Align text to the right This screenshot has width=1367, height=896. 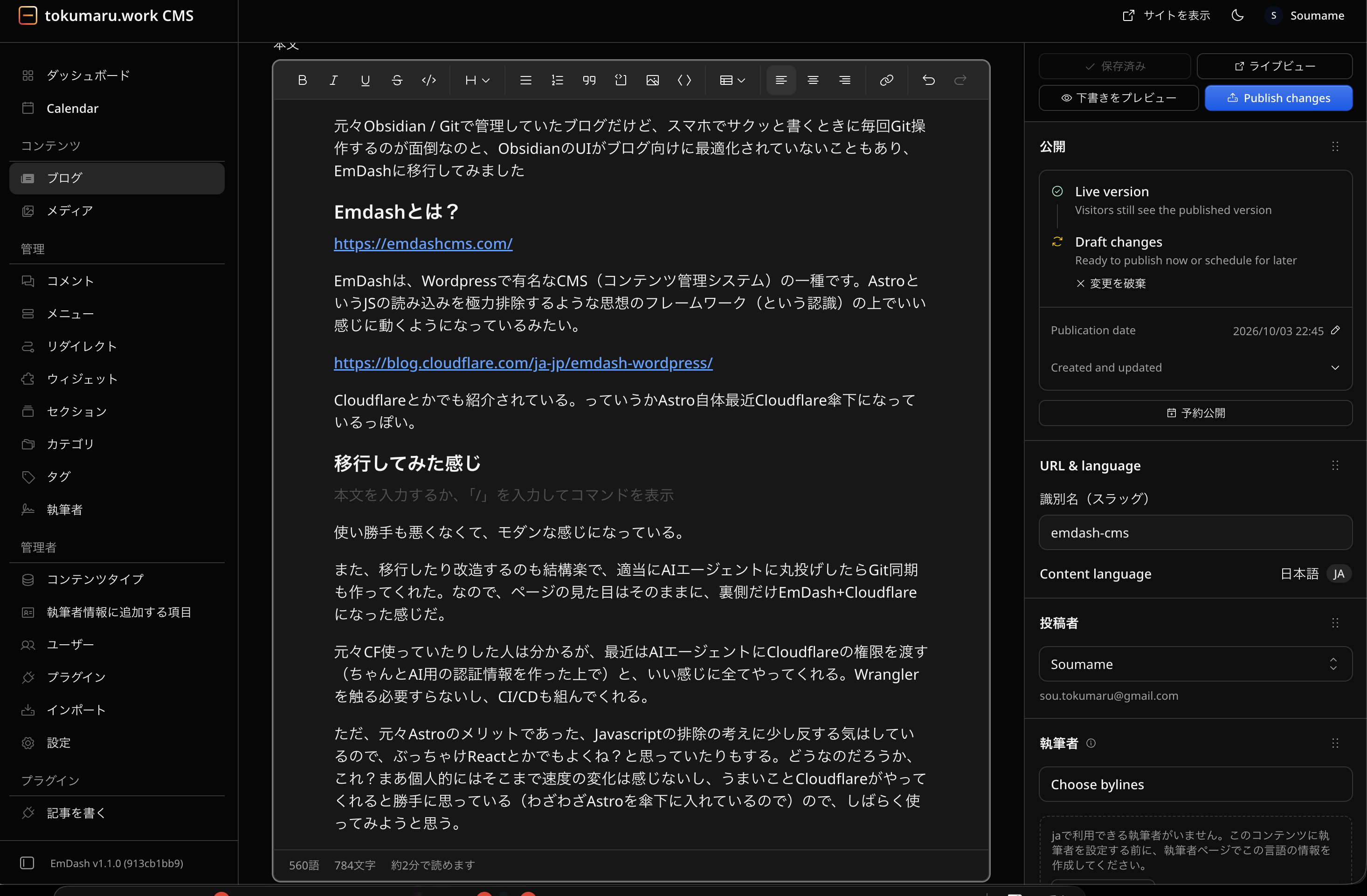(x=844, y=80)
